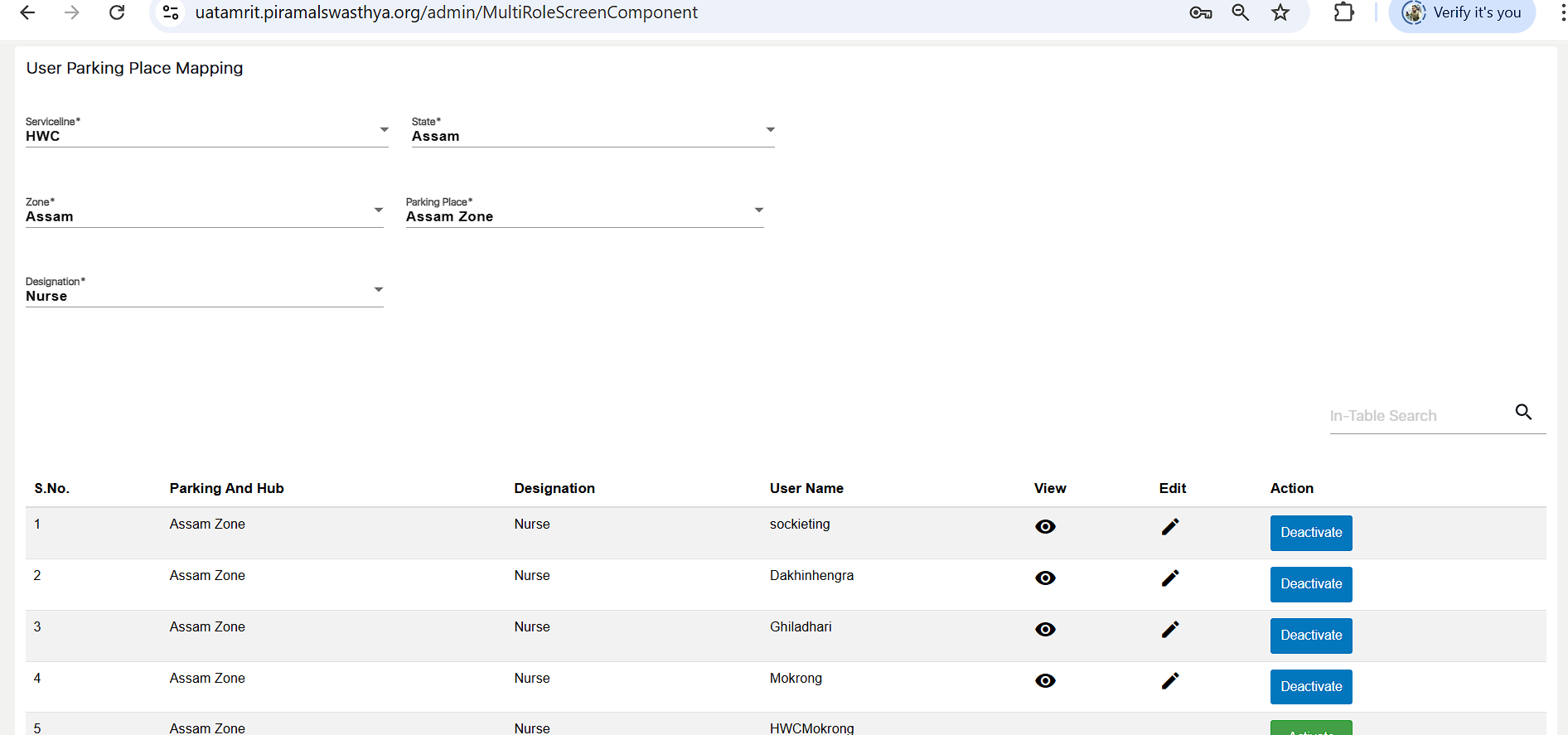View site information in the address bar

tap(171, 12)
